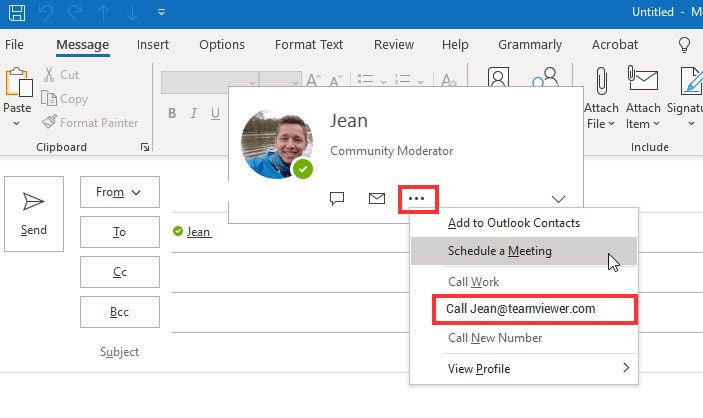Go to previous item with the up arrow
This screenshot has width=703, height=418.
tap(104, 12)
